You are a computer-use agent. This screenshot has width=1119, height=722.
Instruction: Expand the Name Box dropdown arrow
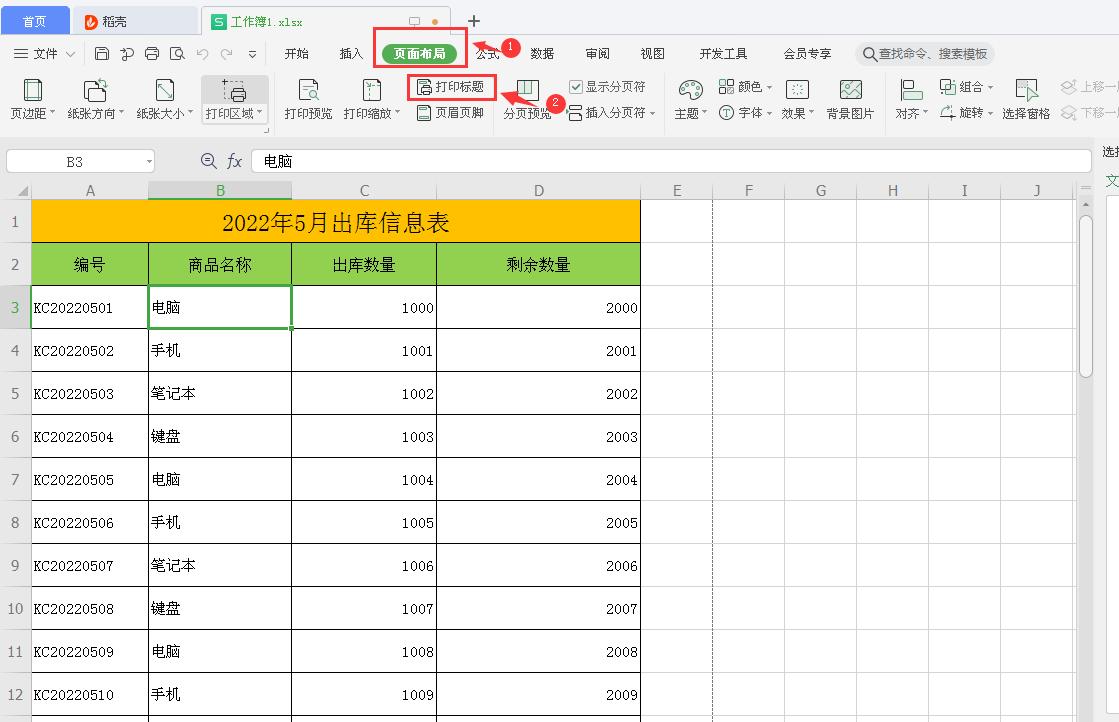click(148, 160)
